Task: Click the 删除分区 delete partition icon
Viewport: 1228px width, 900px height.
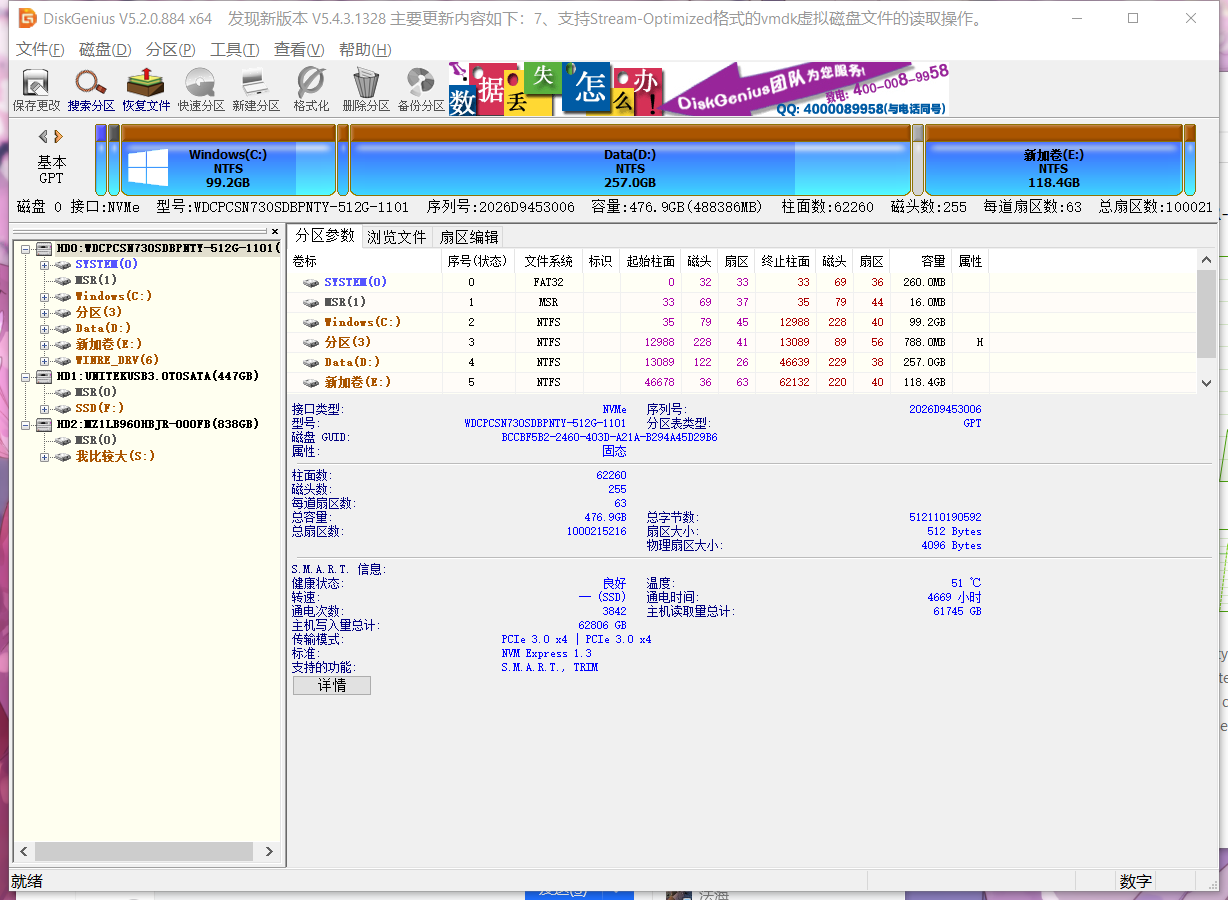Action: 364,88
